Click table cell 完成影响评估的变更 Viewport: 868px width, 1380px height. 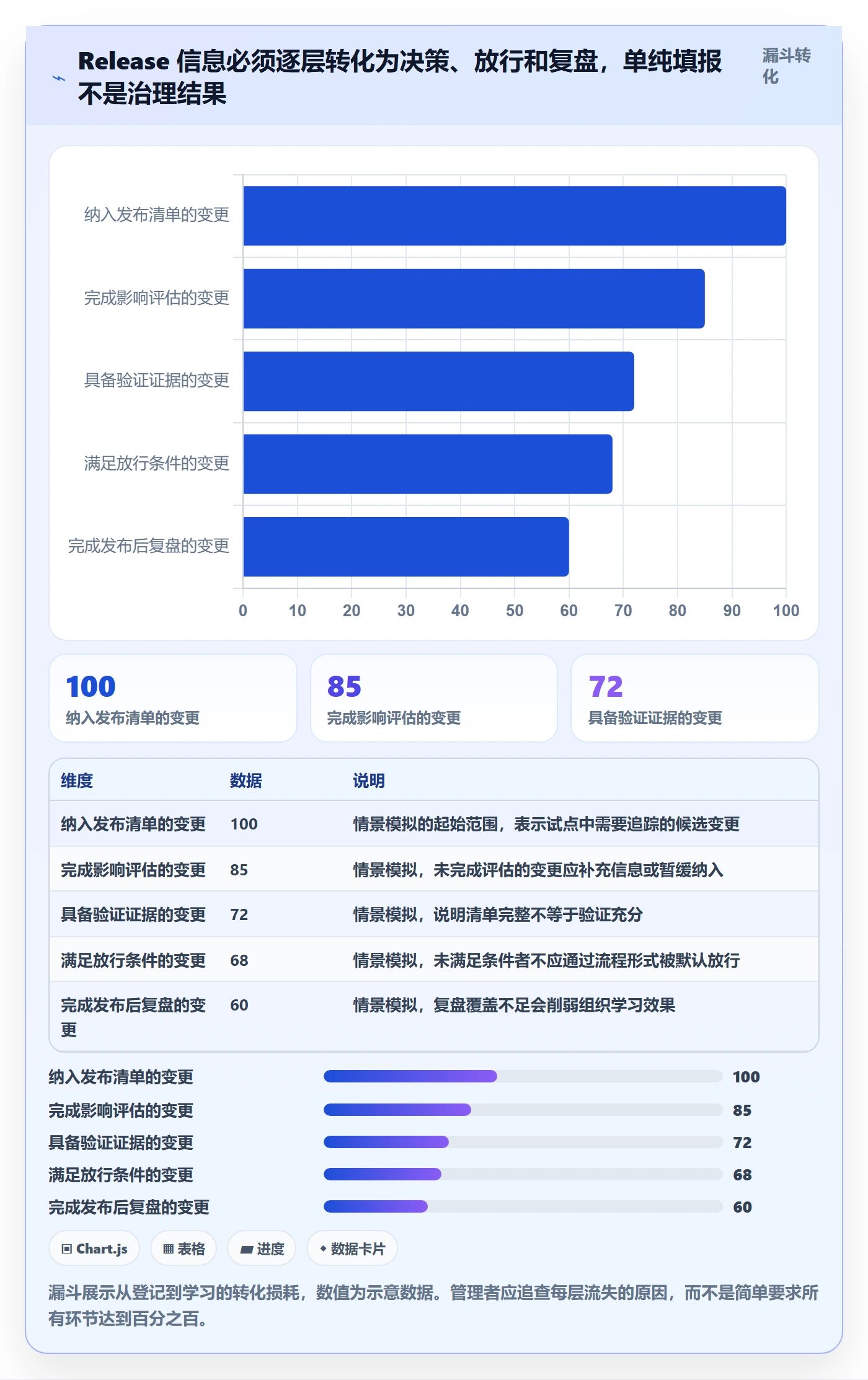133,870
